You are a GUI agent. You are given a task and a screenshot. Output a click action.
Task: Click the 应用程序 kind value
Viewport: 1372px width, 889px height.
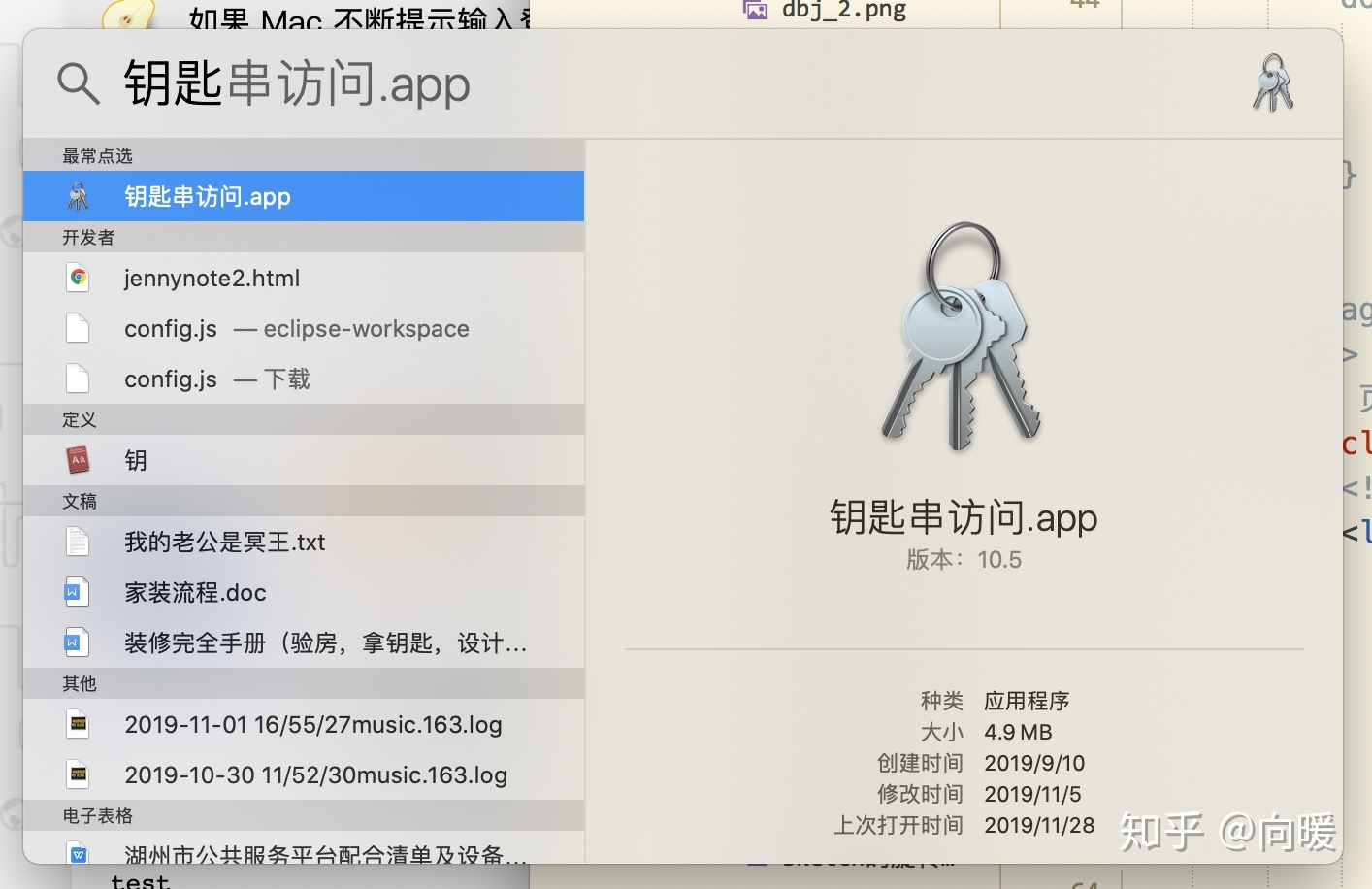click(1027, 701)
